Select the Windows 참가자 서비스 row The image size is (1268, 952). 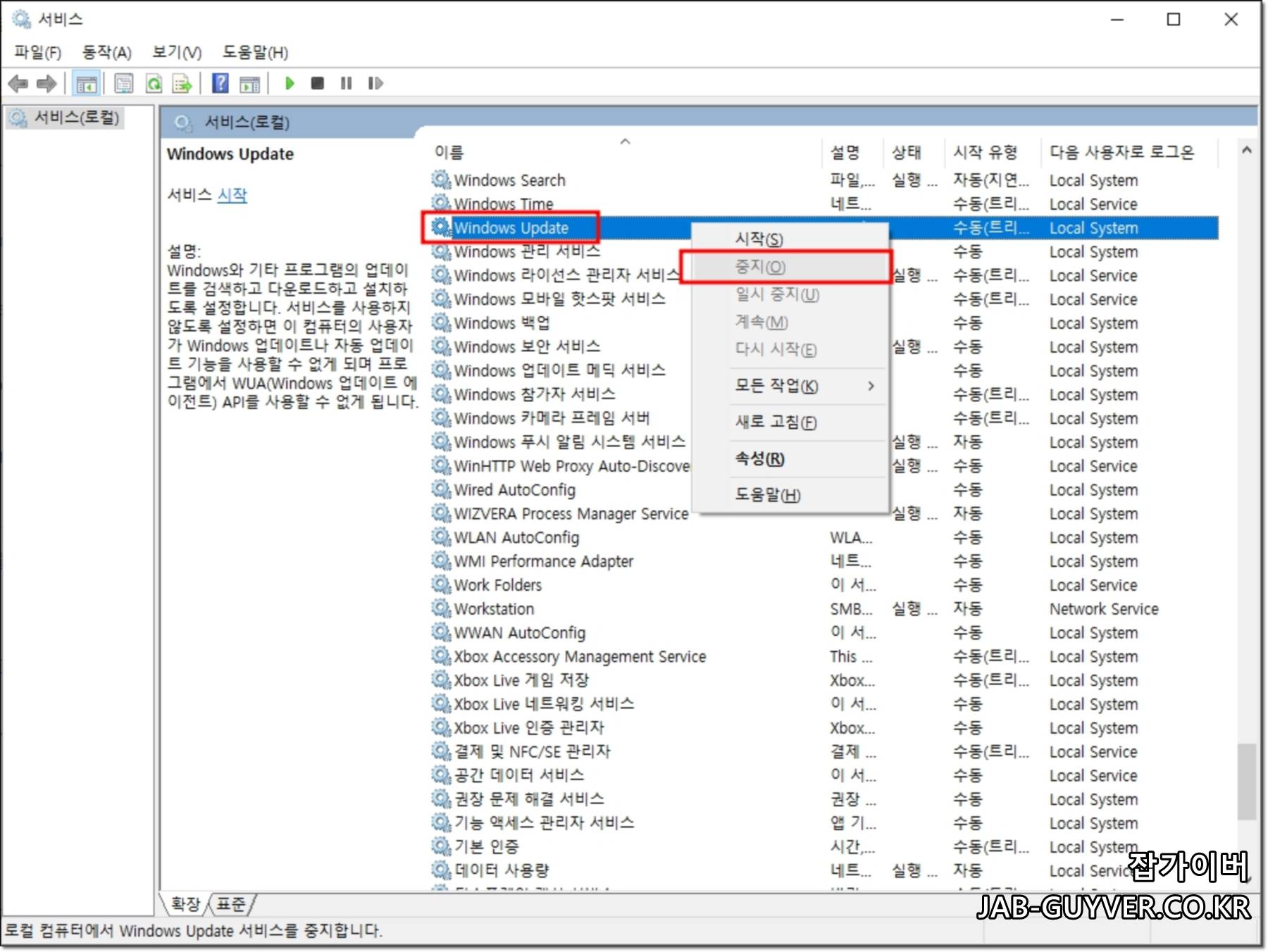[823, 394]
